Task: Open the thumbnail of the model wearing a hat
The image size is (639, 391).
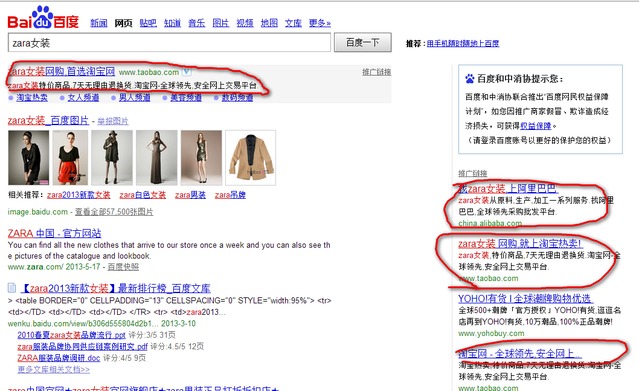Action: [112, 157]
